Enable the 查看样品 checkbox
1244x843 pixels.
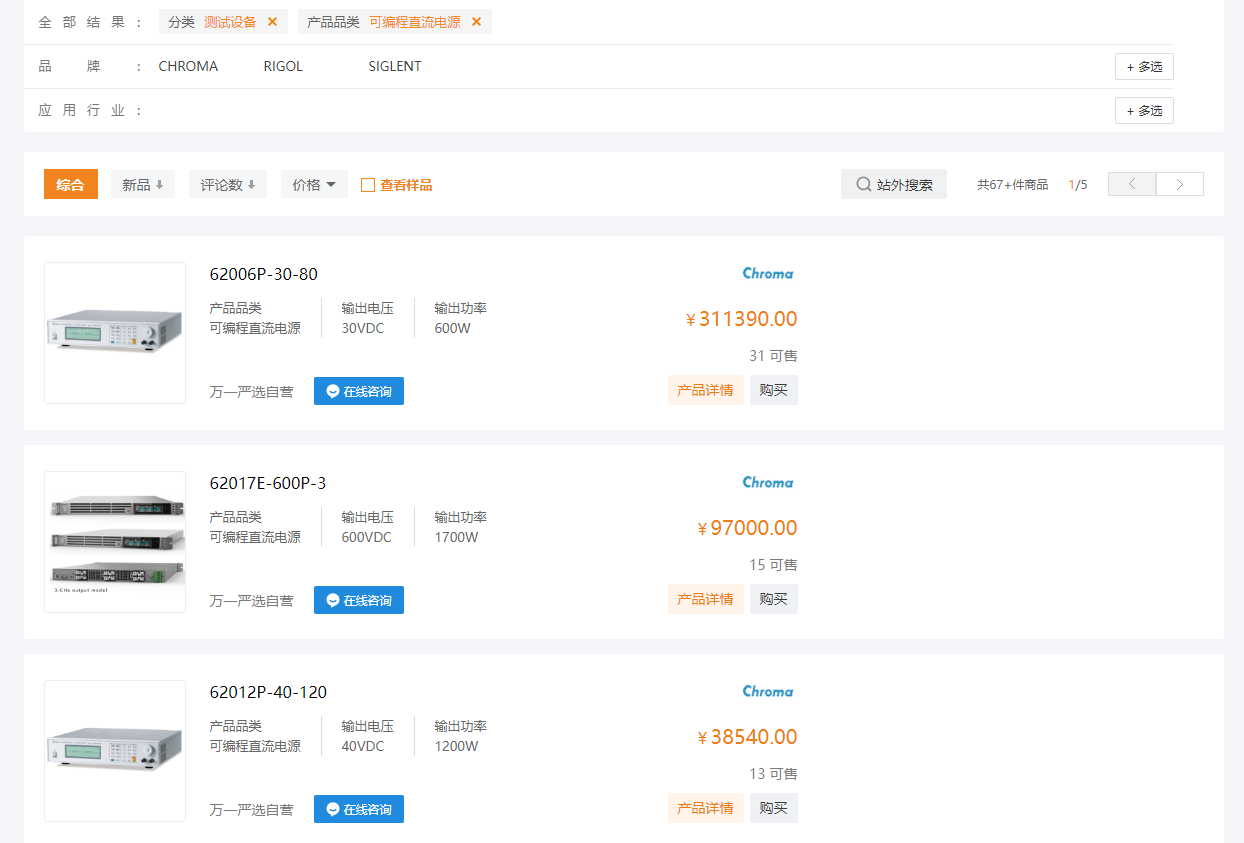tap(368, 185)
